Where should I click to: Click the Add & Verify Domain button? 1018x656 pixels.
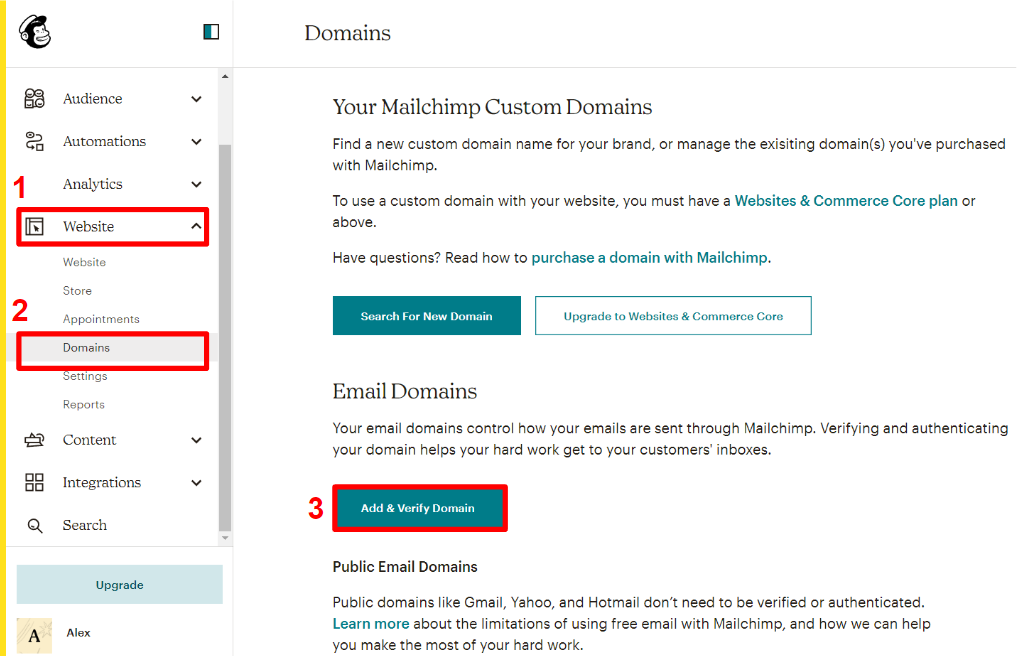pyautogui.click(x=418, y=508)
